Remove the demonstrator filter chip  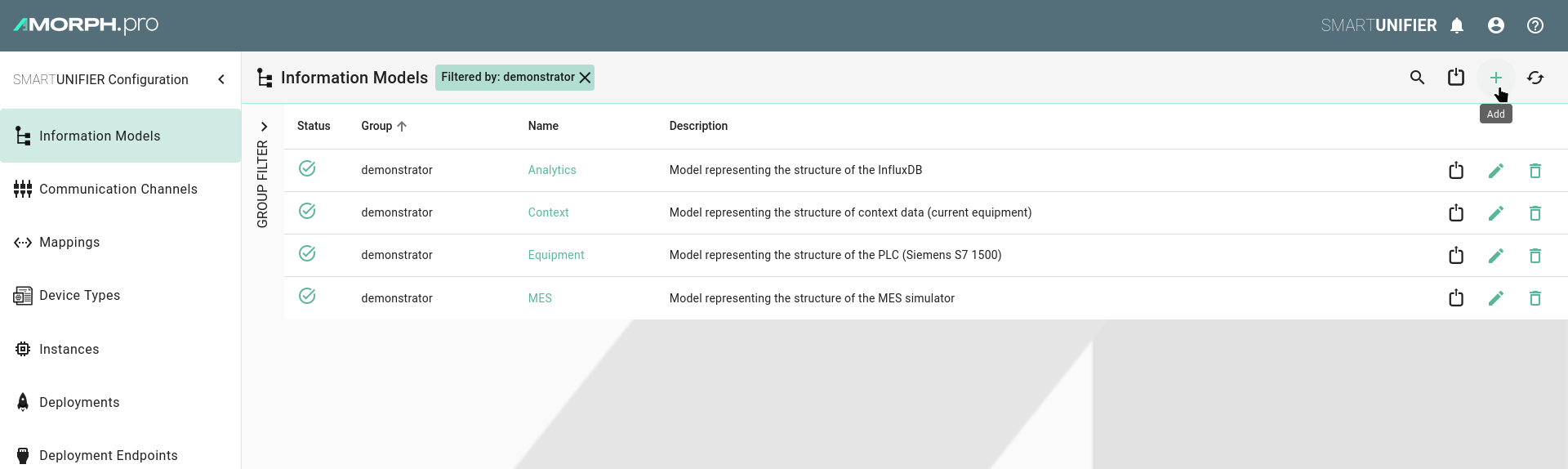click(585, 78)
